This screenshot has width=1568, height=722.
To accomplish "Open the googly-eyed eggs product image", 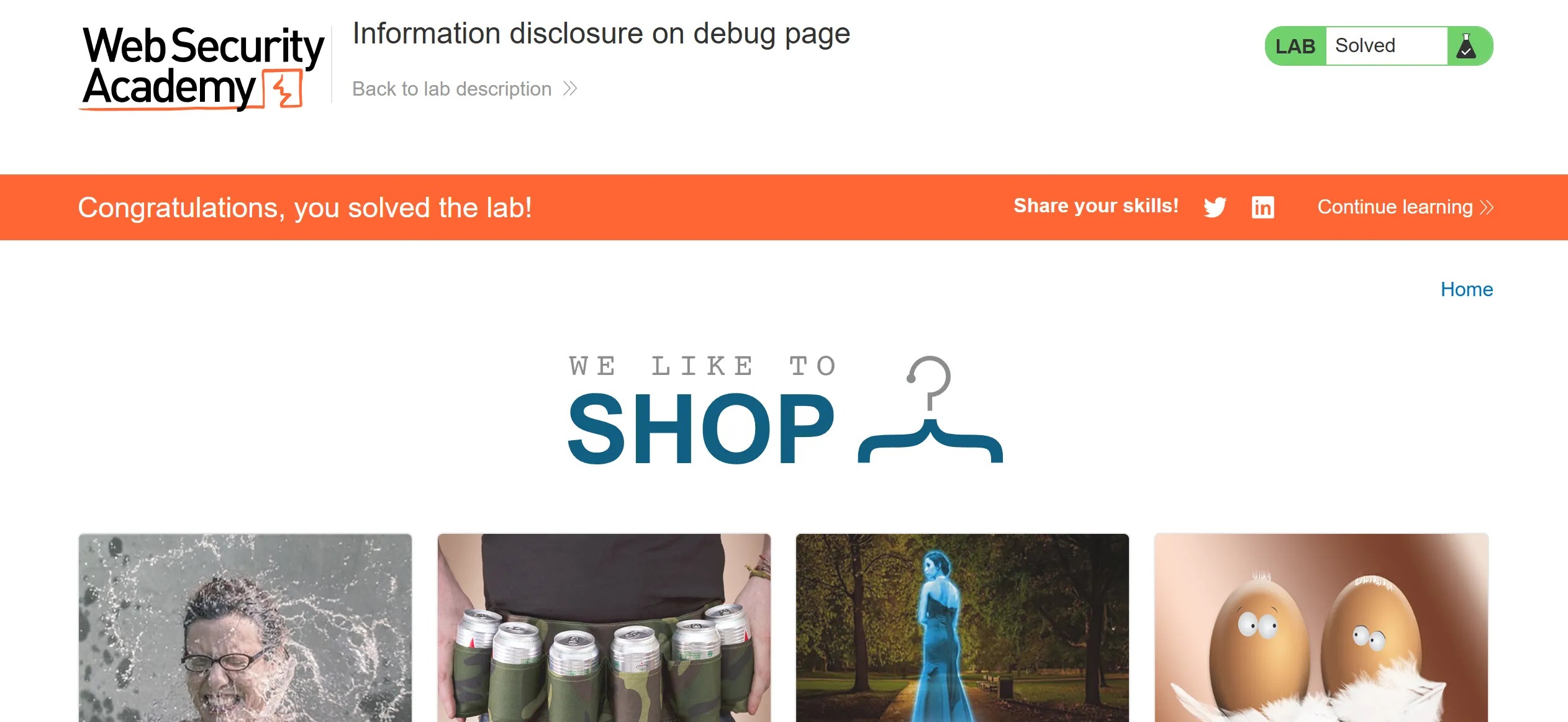I will 1321,628.
